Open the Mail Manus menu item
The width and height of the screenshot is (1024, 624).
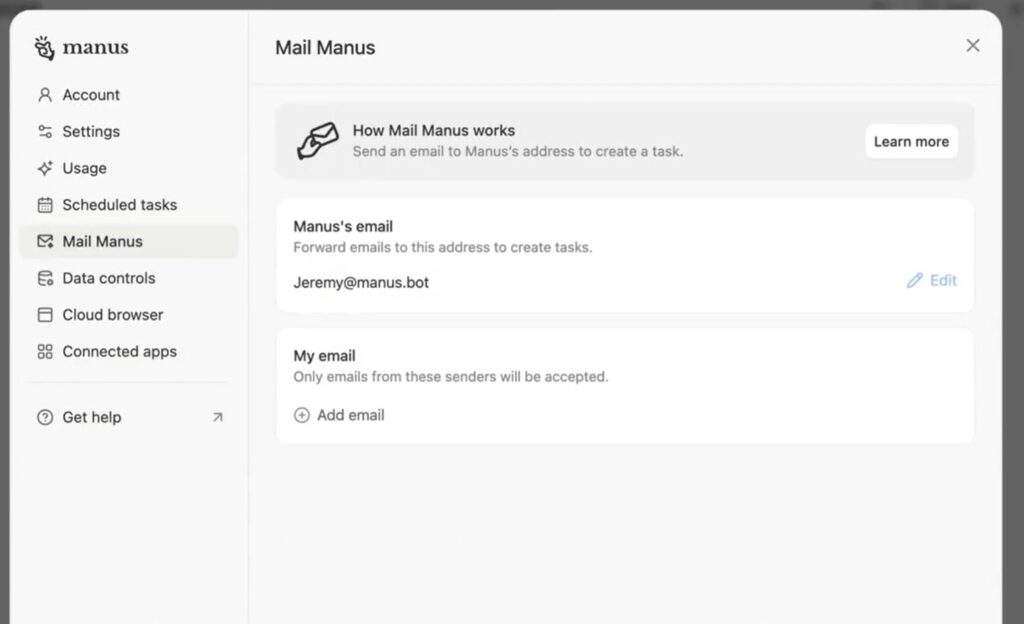129,242
